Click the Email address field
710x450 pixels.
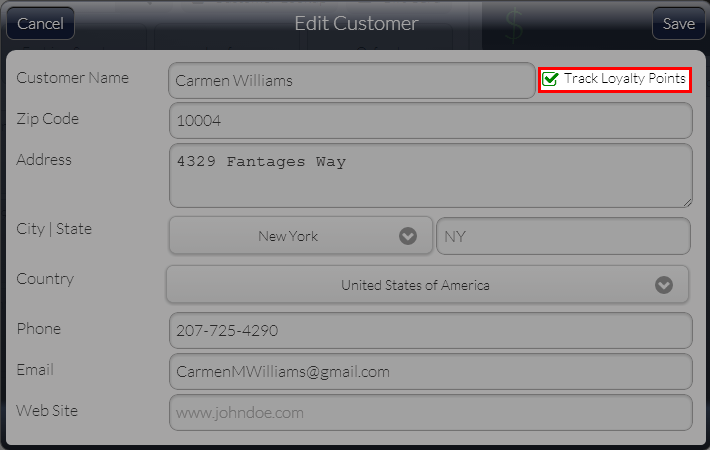(x=431, y=372)
